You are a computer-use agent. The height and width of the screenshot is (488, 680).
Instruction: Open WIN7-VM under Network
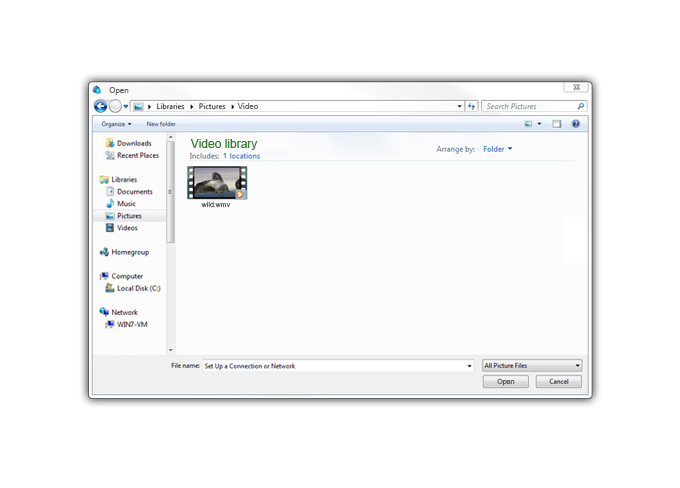tap(127, 324)
